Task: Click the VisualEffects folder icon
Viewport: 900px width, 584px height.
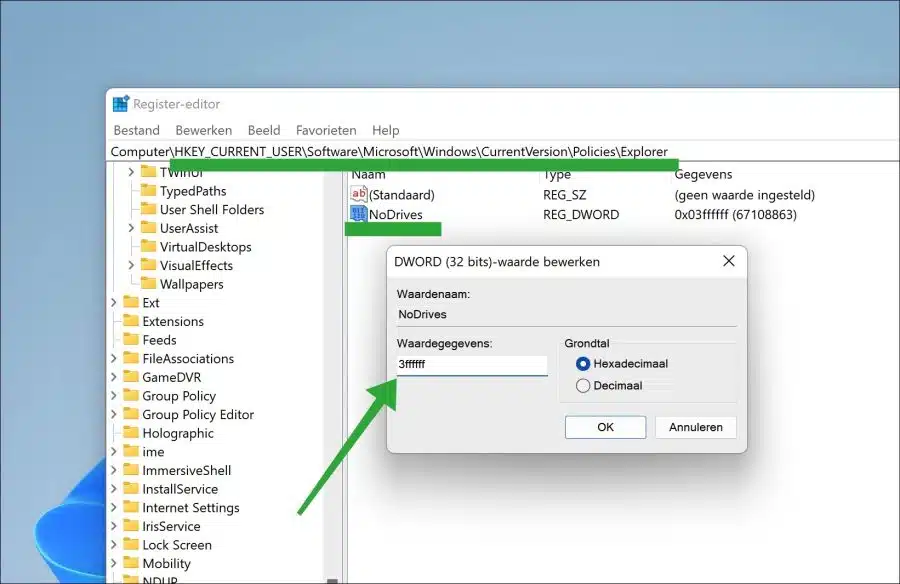Action: [149, 265]
